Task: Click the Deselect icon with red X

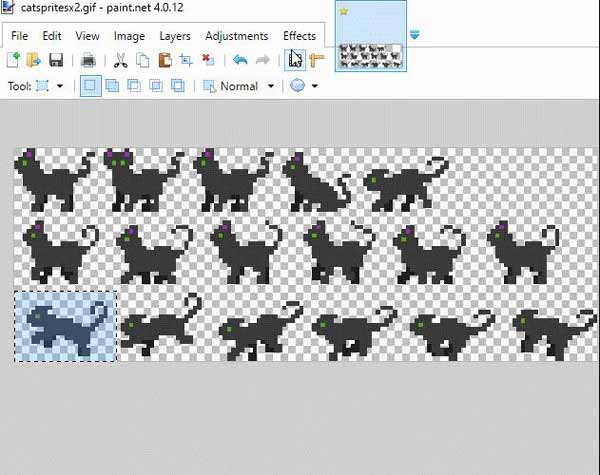Action: 208,60
